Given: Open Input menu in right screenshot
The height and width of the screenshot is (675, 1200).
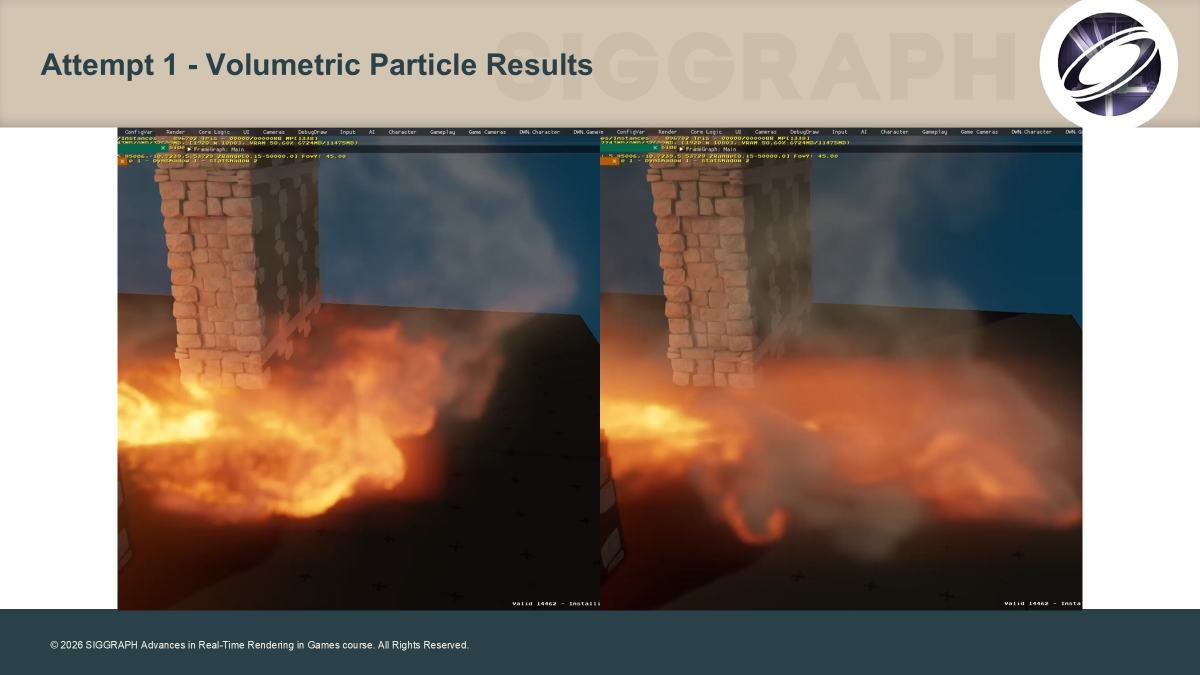Looking at the screenshot, I should [840, 132].
